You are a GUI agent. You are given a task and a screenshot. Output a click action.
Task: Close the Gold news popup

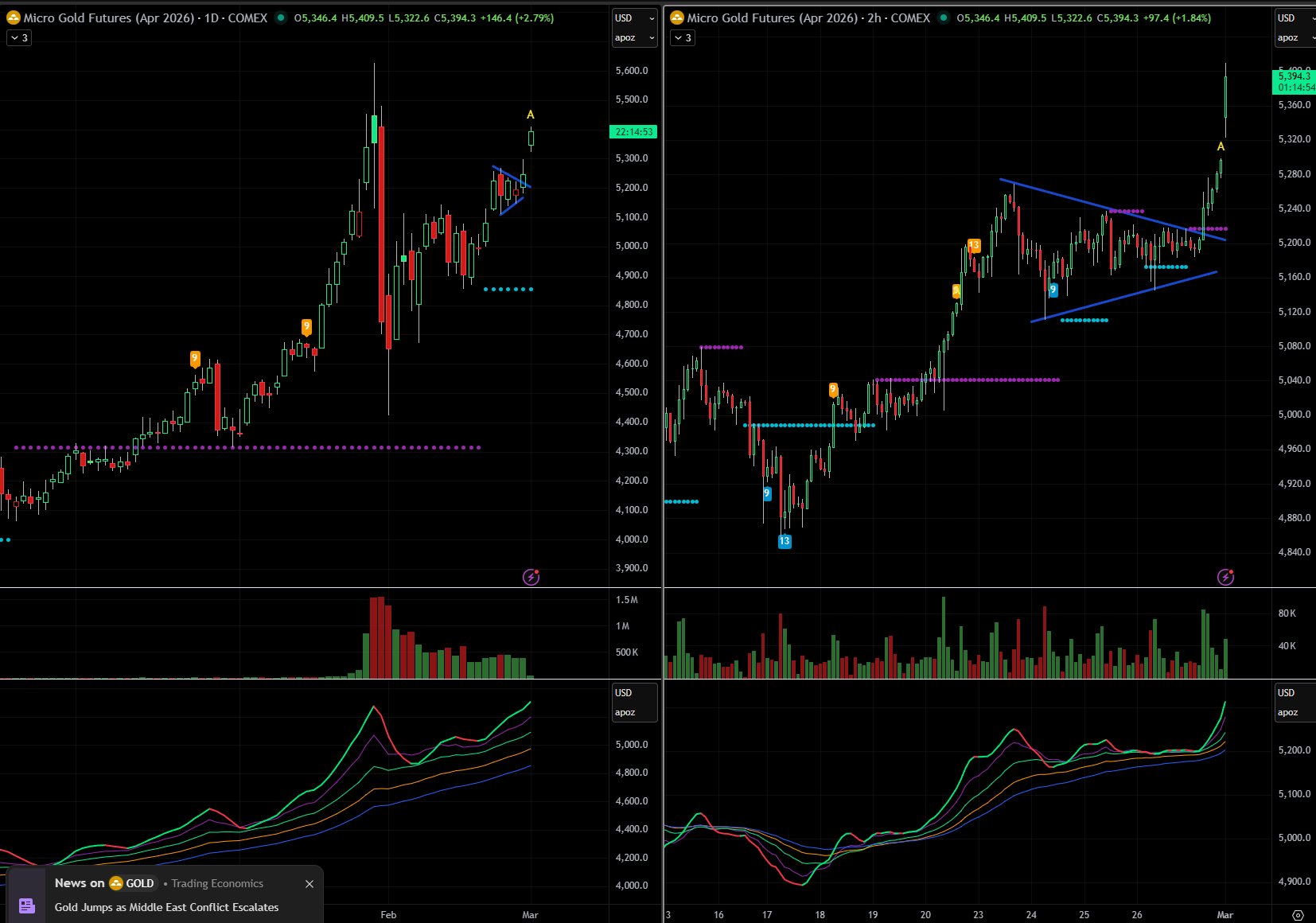[310, 884]
